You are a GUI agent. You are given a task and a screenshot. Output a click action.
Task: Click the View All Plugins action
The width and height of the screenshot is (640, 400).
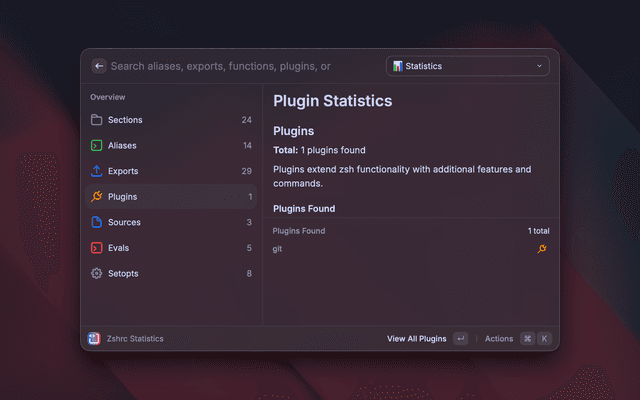click(416, 339)
